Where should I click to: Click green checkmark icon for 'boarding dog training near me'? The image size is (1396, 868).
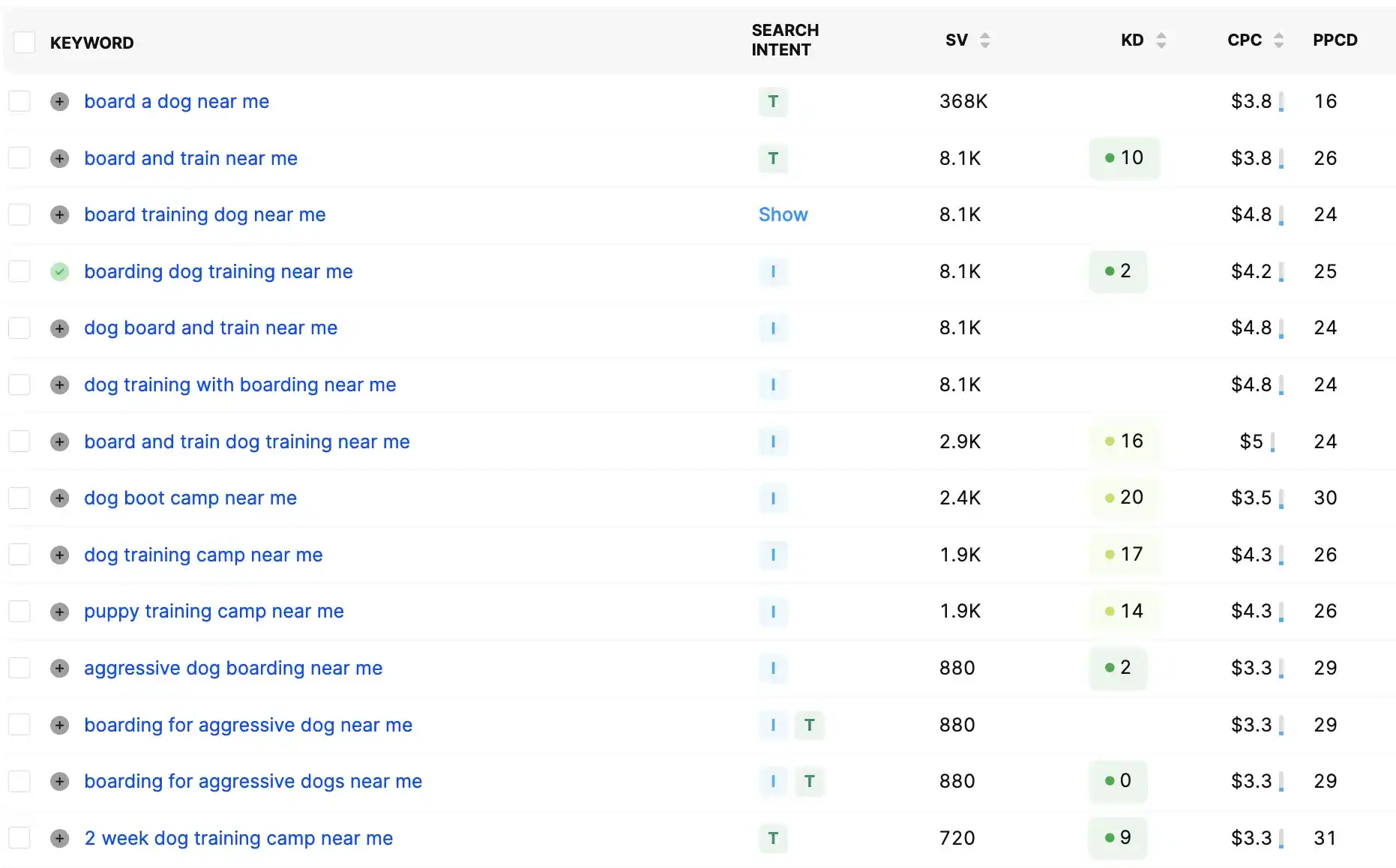coord(60,272)
